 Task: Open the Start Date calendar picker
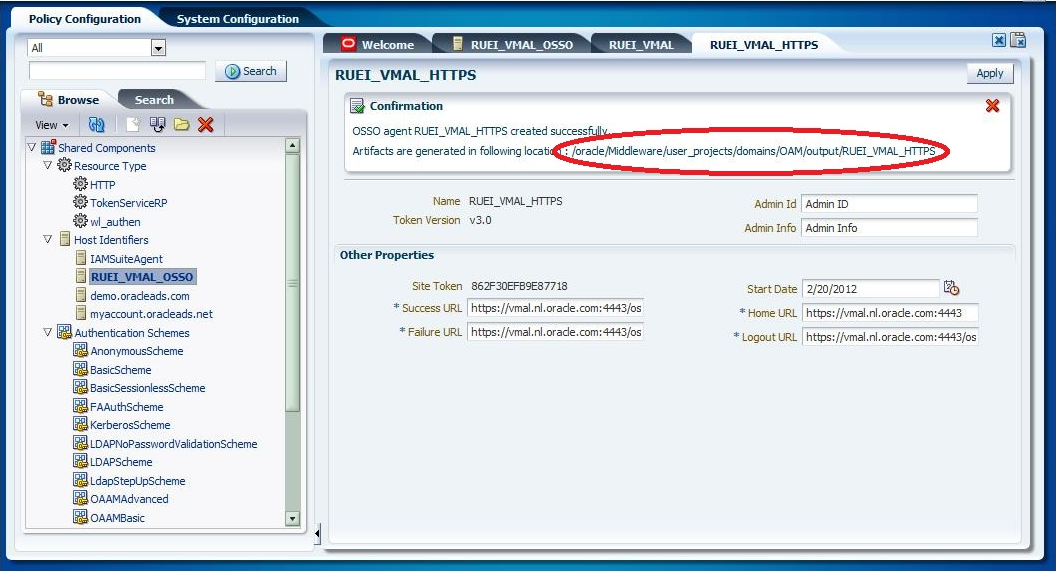tap(951, 288)
